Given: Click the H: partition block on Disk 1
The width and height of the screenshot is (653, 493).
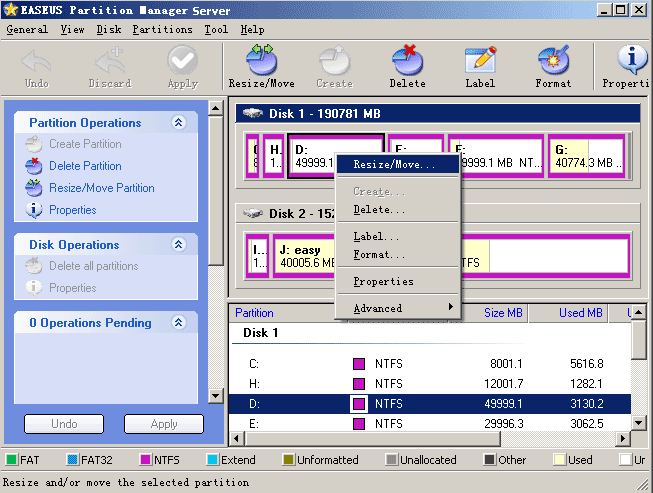Looking at the screenshot, I should pyautogui.click(x=274, y=156).
